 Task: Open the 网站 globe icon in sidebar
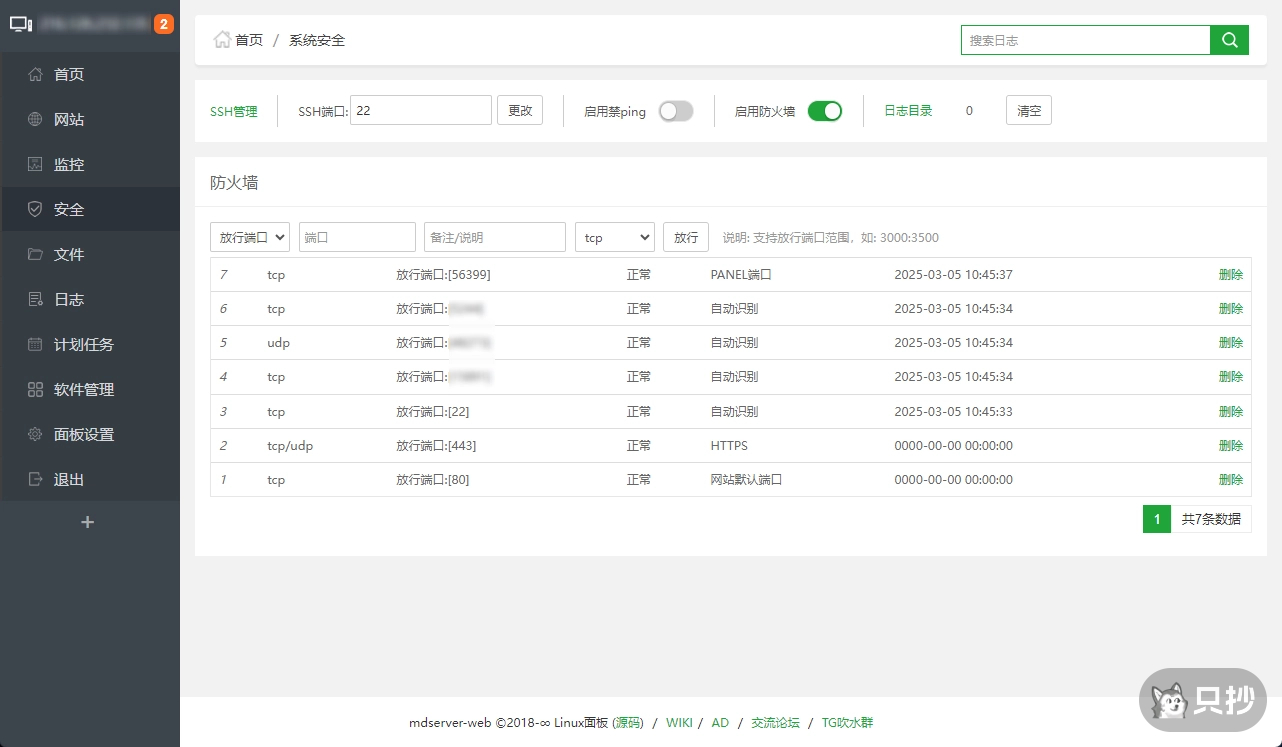(x=35, y=120)
